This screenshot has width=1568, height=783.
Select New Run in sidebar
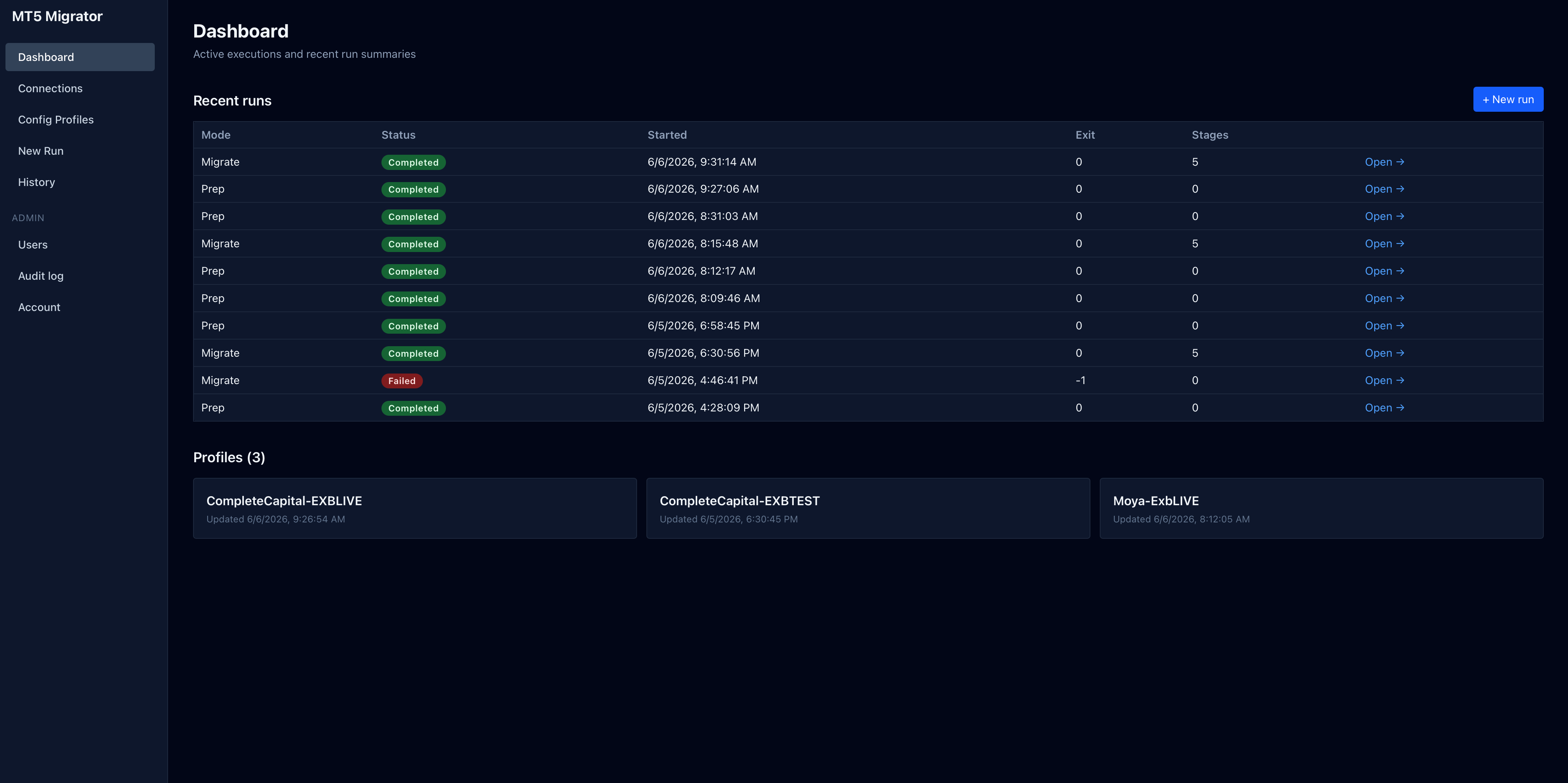click(x=80, y=151)
